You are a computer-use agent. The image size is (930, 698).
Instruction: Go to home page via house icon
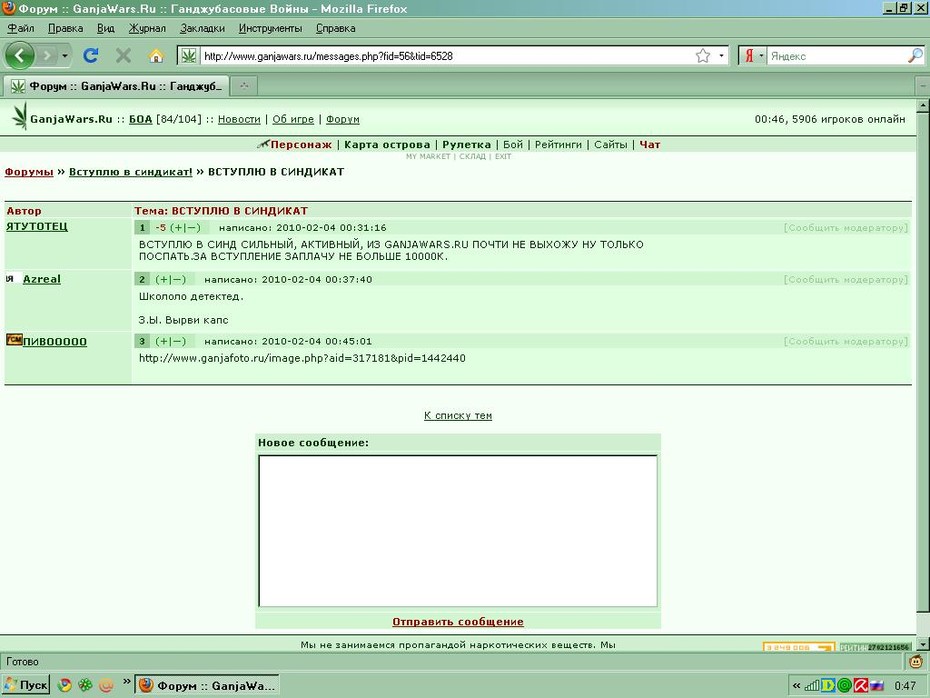156,56
